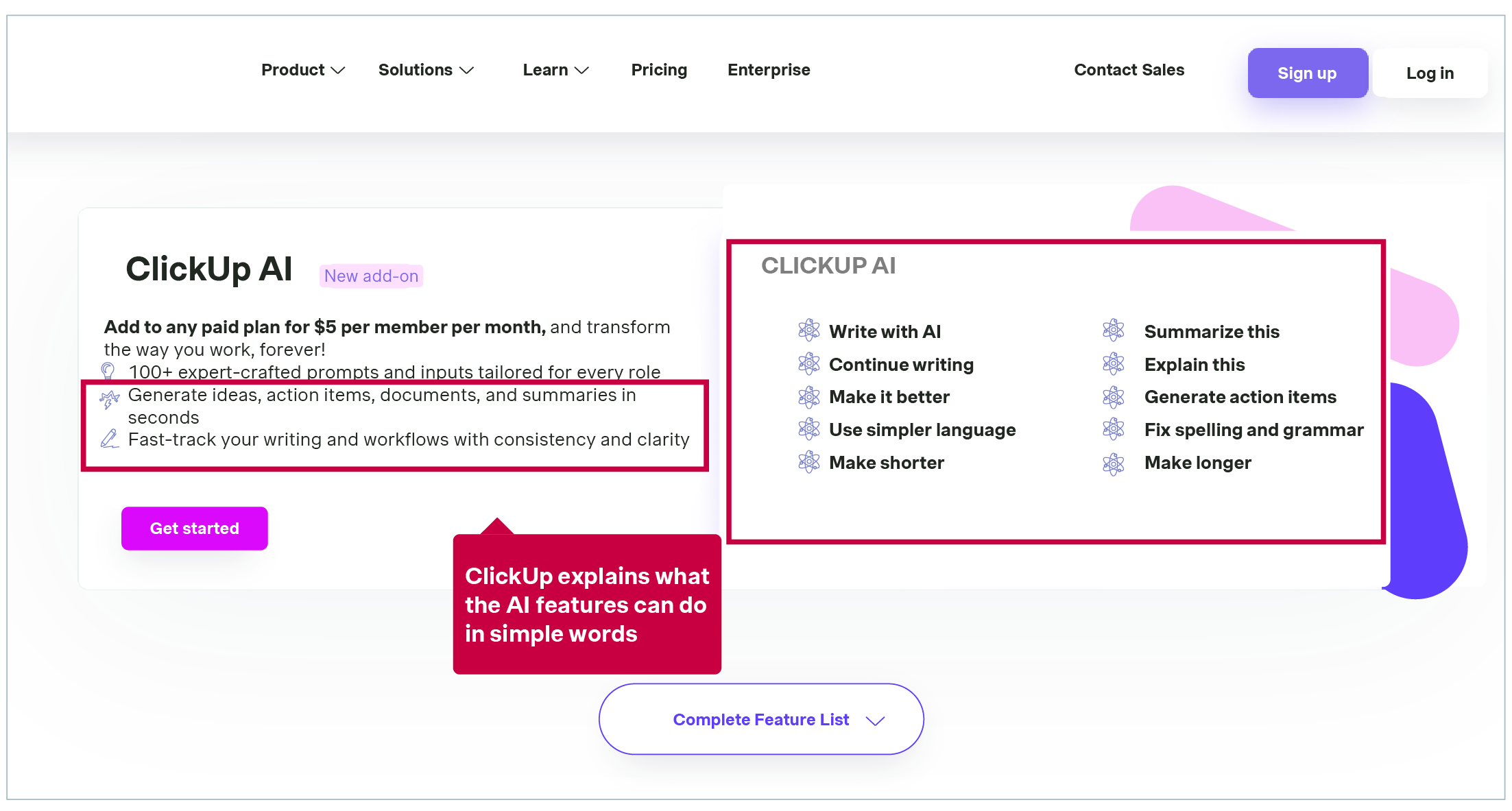Click the atom icon beside Summarize this
Screen dimensions: 1512x811
[1113, 330]
